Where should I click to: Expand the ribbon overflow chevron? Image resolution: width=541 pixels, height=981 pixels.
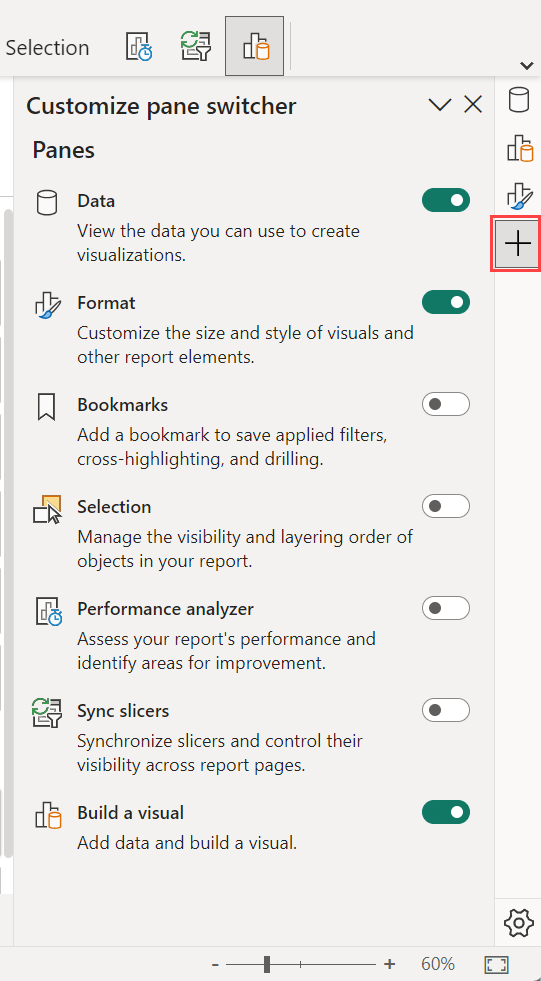[527, 65]
